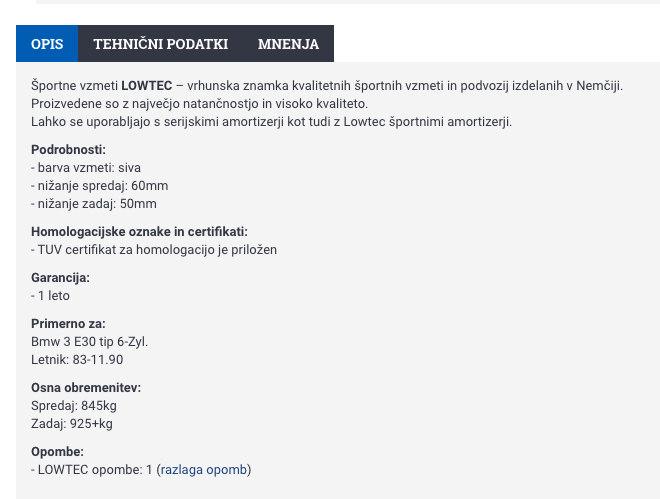Click the 'Podrobnosti:' heading

pos(68,150)
